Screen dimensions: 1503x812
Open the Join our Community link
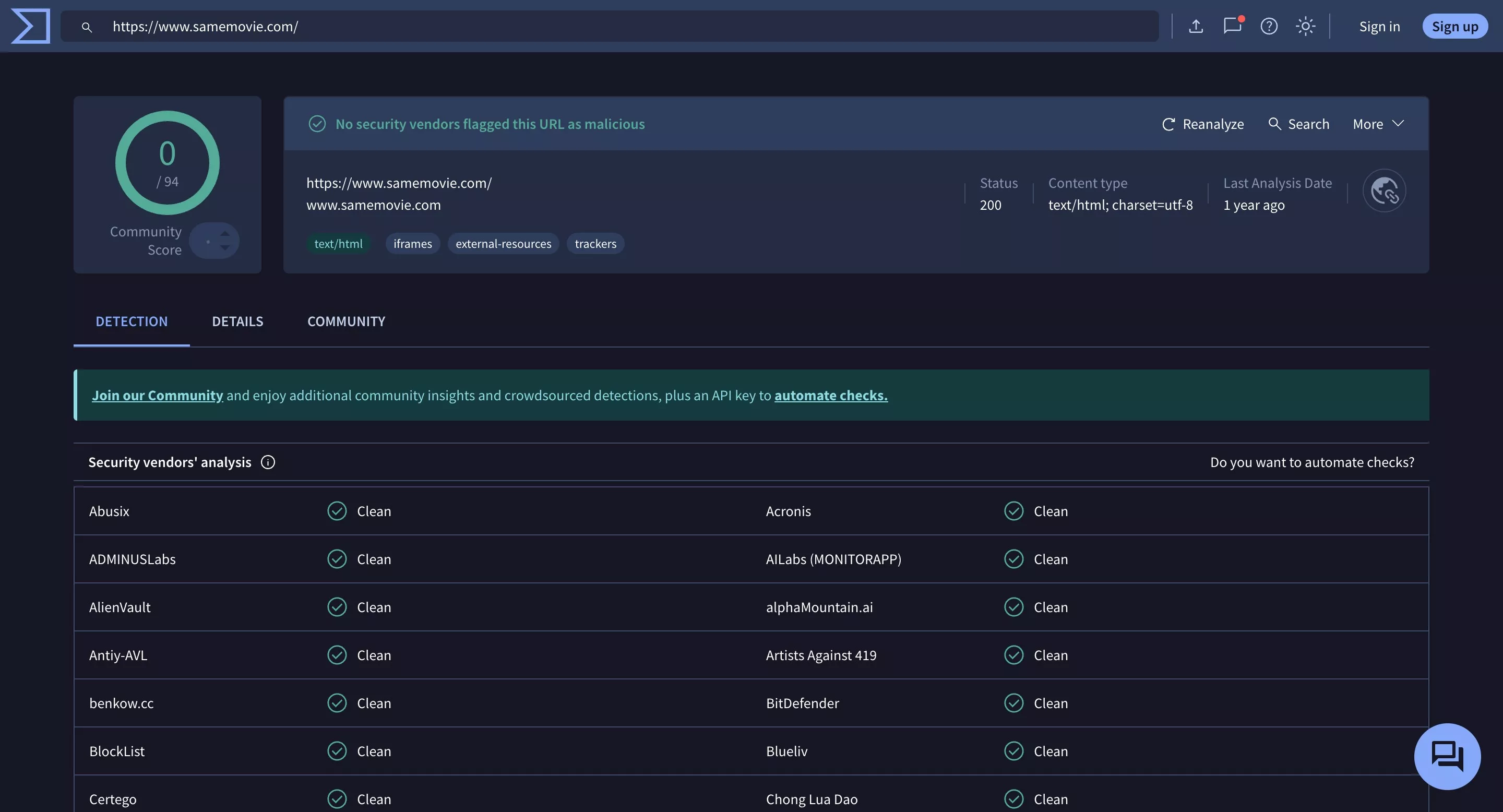tap(157, 396)
